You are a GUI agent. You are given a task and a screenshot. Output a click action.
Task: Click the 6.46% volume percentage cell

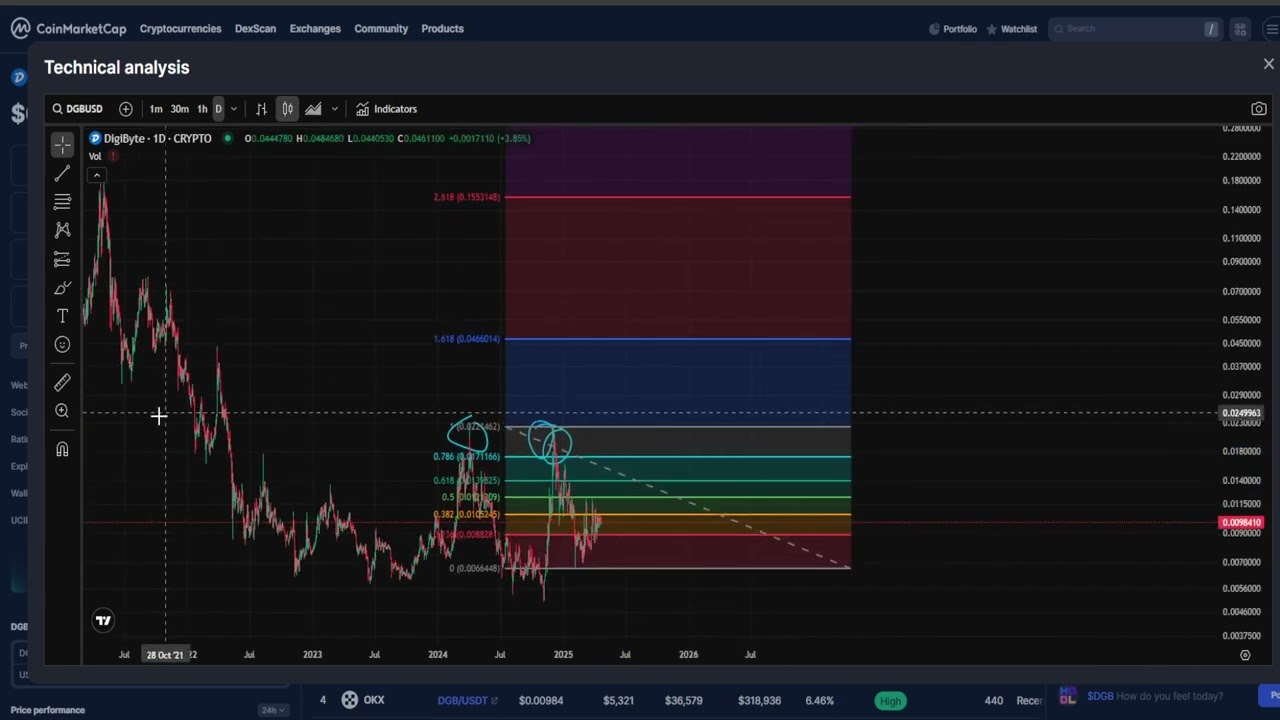click(x=819, y=701)
